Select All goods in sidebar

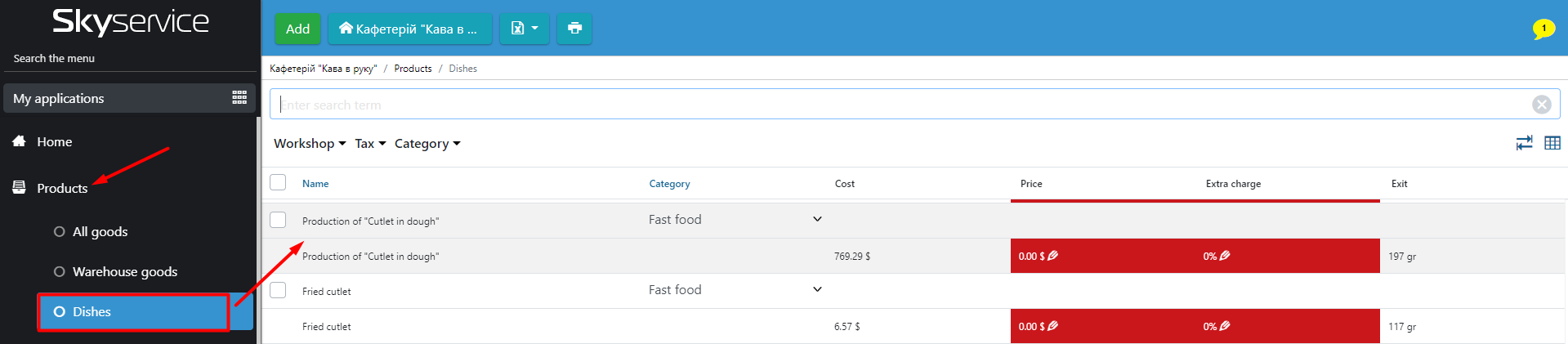tap(100, 232)
